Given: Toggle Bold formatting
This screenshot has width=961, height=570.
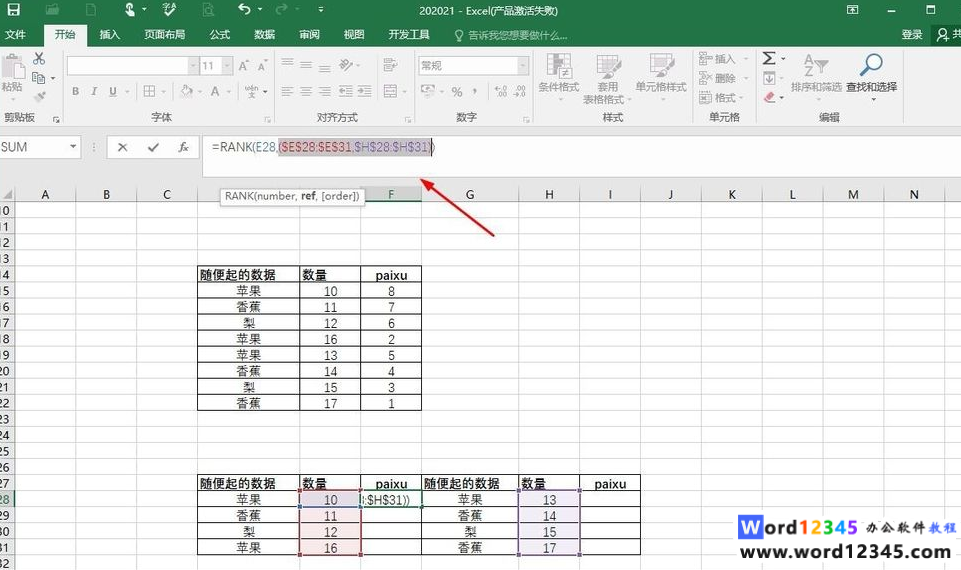Looking at the screenshot, I should click(76, 92).
